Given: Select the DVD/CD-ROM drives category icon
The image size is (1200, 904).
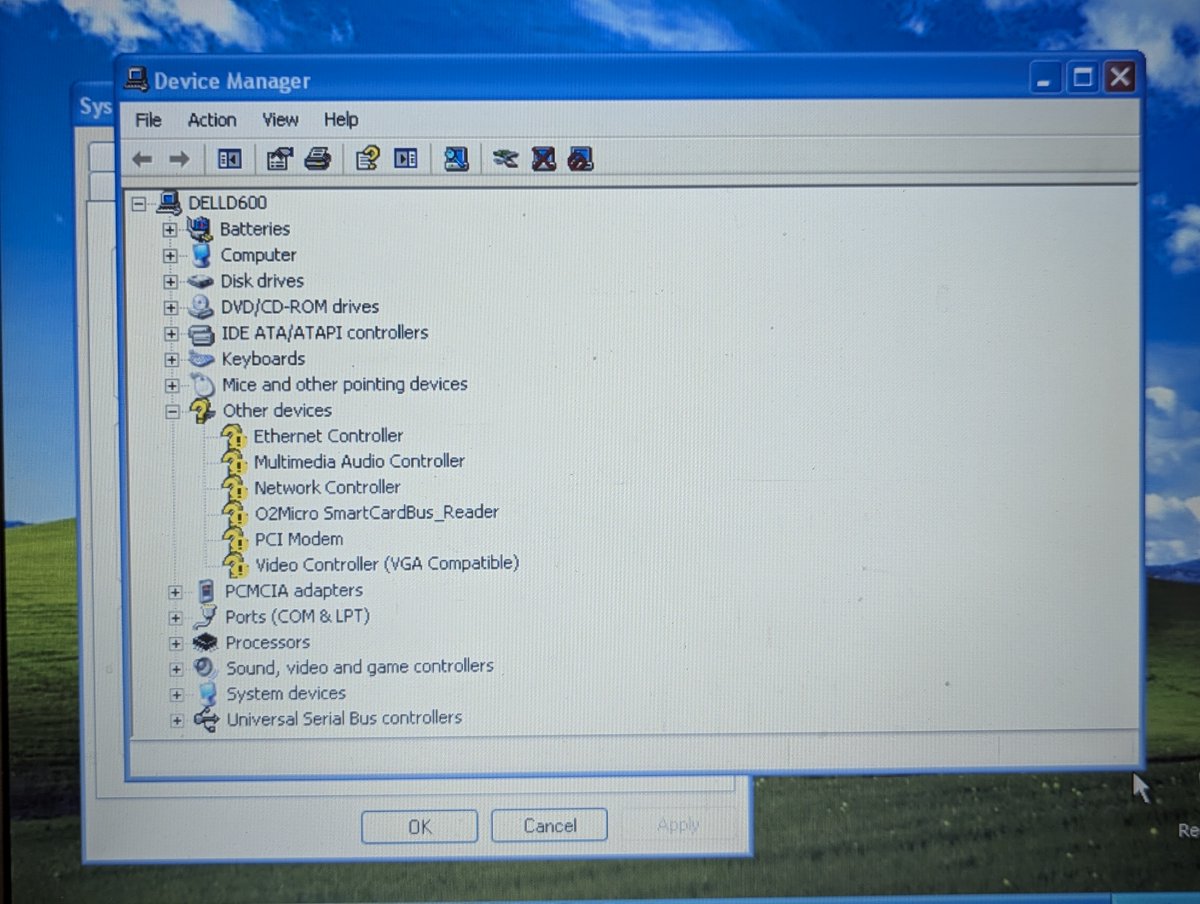Looking at the screenshot, I should 201,307.
